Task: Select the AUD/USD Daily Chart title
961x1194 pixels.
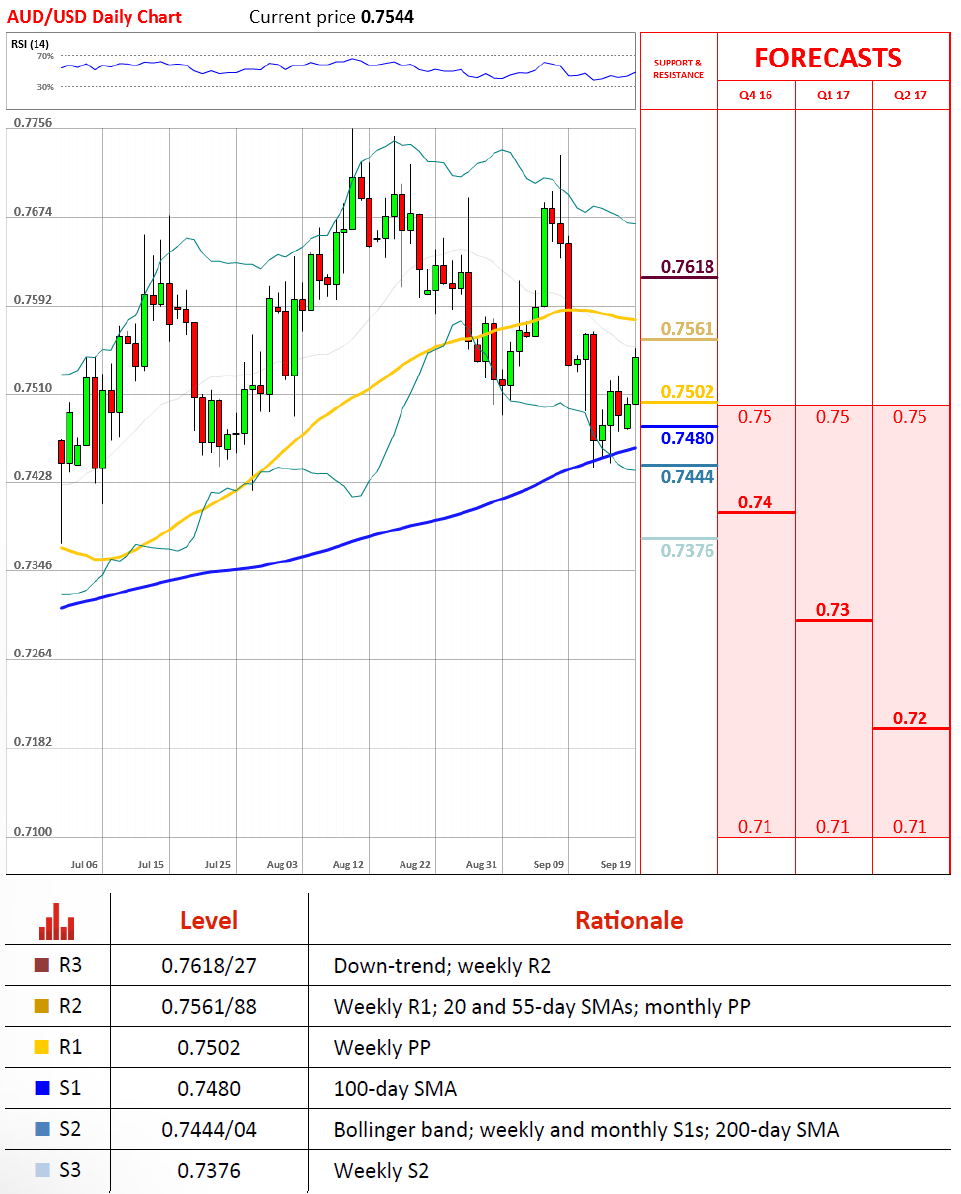Action: [94, 17]
